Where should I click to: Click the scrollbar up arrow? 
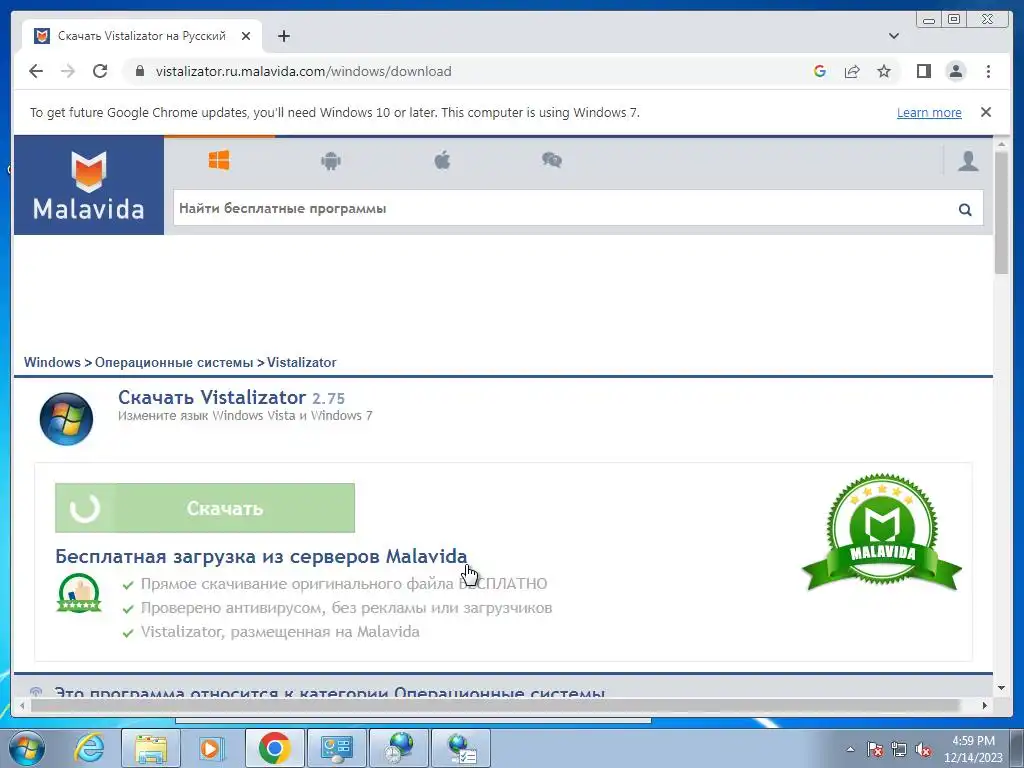point(1002,144)
